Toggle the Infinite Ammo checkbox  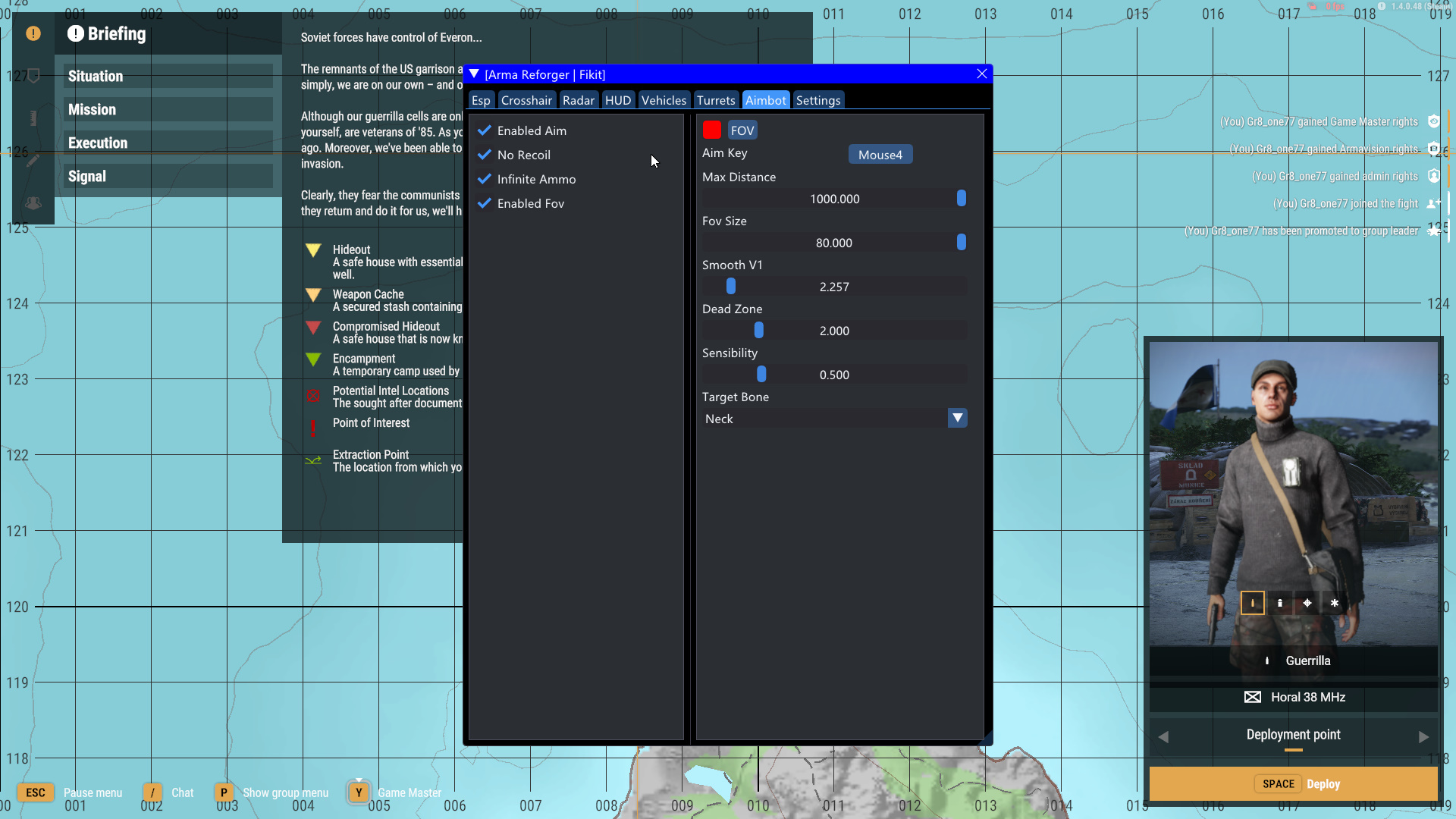485,179
